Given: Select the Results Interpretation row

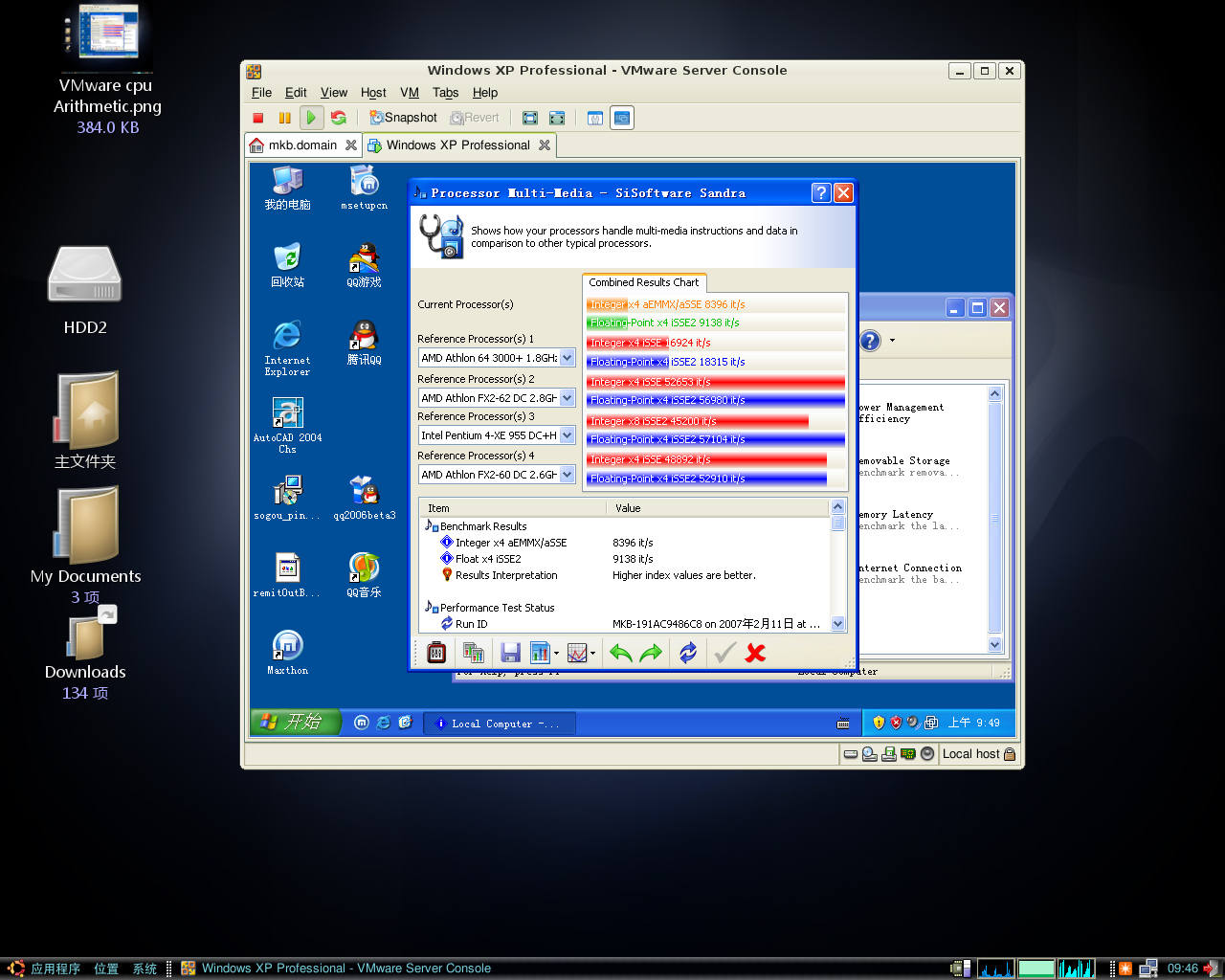Looking at the screenshot, I should point(506,575).
